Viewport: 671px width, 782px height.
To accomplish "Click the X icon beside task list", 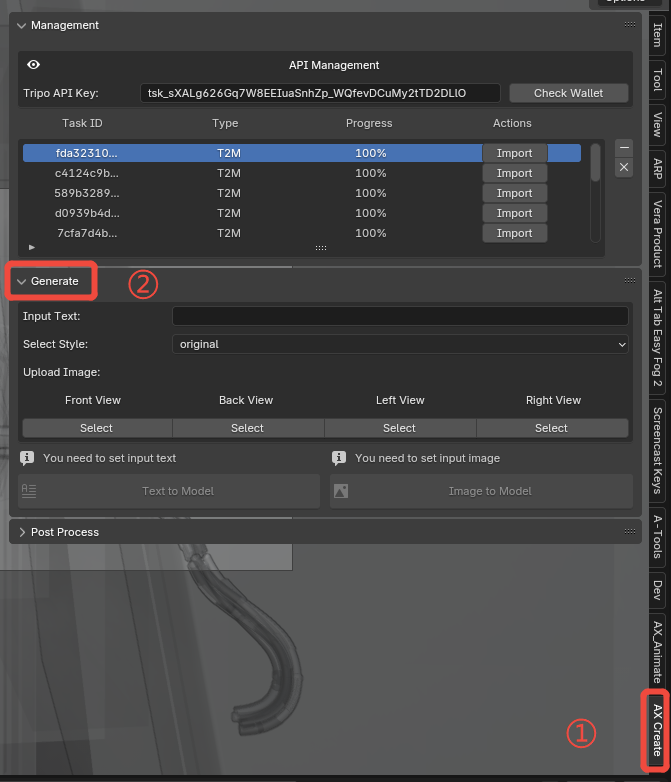I will [624, 167].
